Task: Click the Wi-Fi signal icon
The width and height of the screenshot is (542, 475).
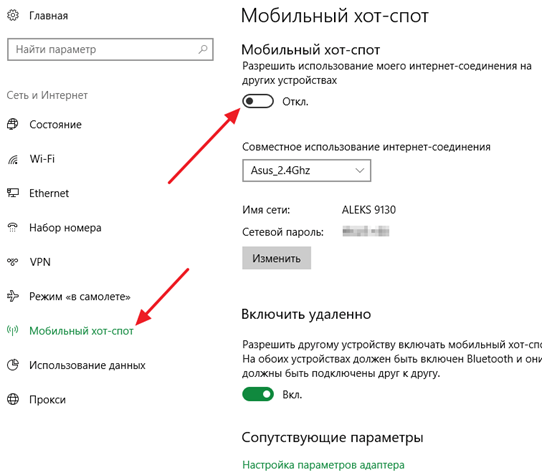Action: point(13,159)
